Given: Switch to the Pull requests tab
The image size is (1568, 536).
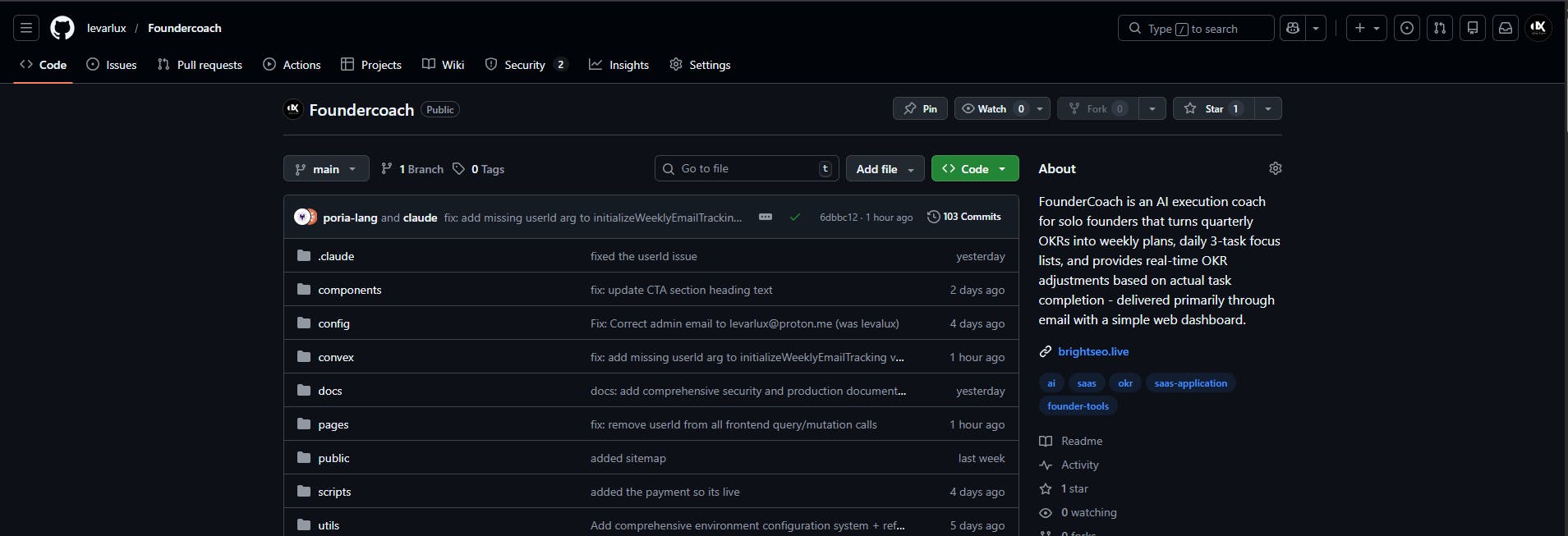Looking at the screenshot, I should pyautogui.click(x=200, y=65).
